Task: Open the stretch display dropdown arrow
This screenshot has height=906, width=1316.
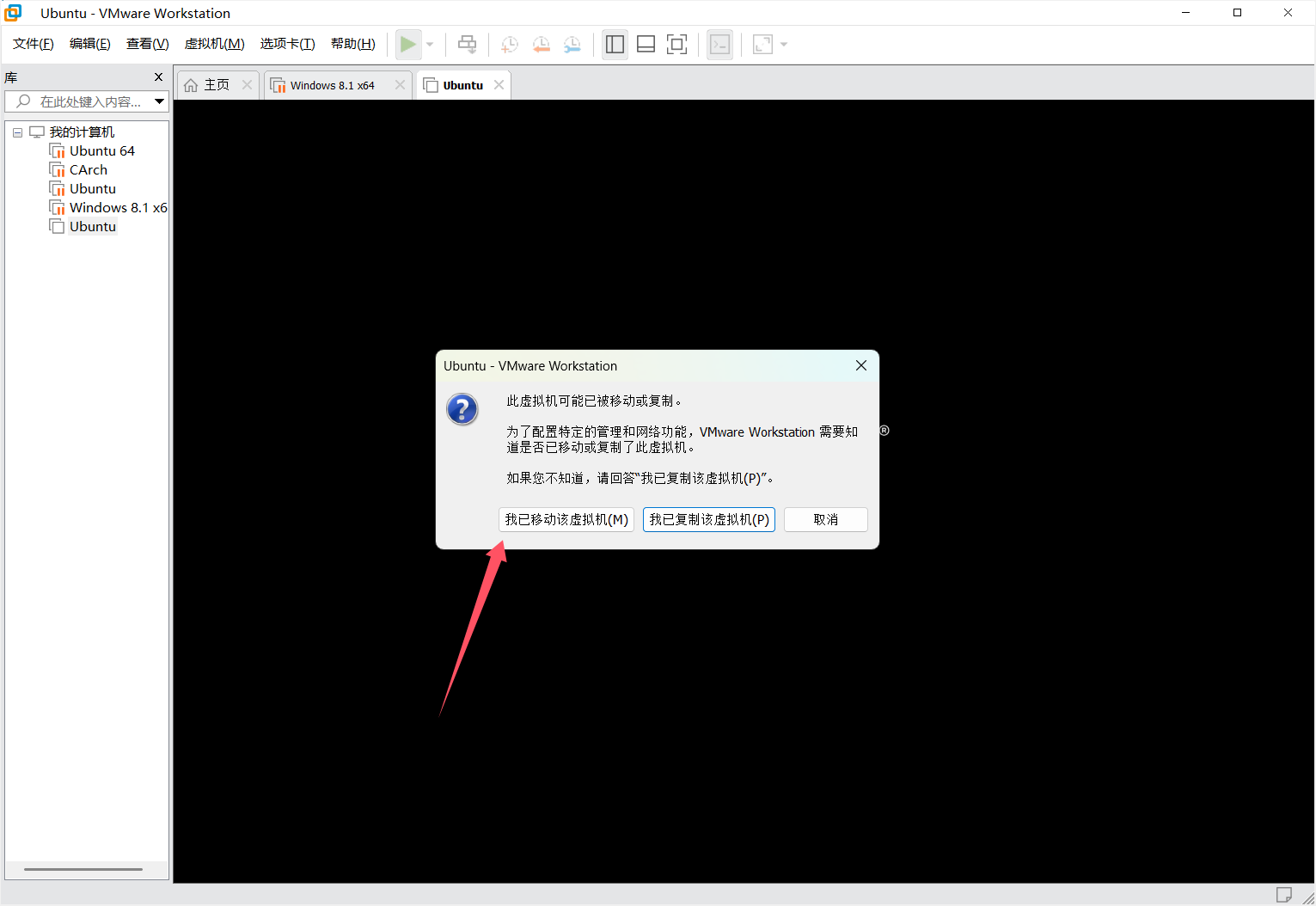Action: 783,44
